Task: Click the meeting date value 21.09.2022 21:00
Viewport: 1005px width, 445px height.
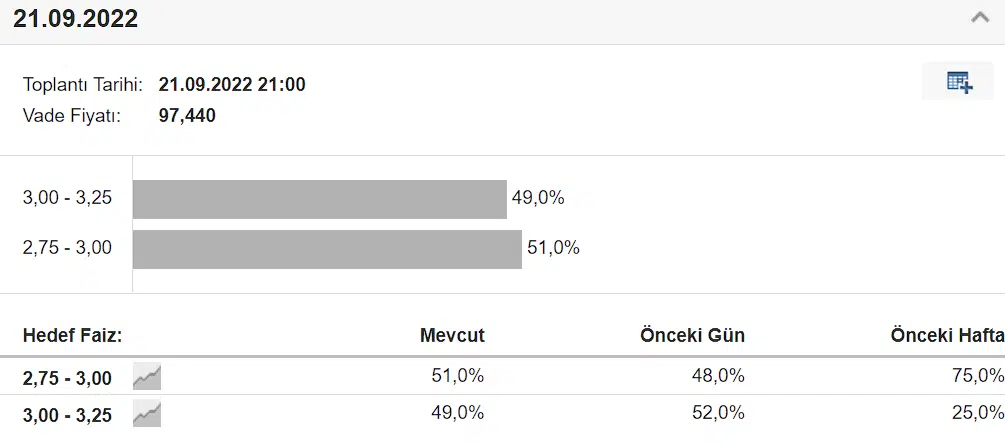Action: pos(232,85)
